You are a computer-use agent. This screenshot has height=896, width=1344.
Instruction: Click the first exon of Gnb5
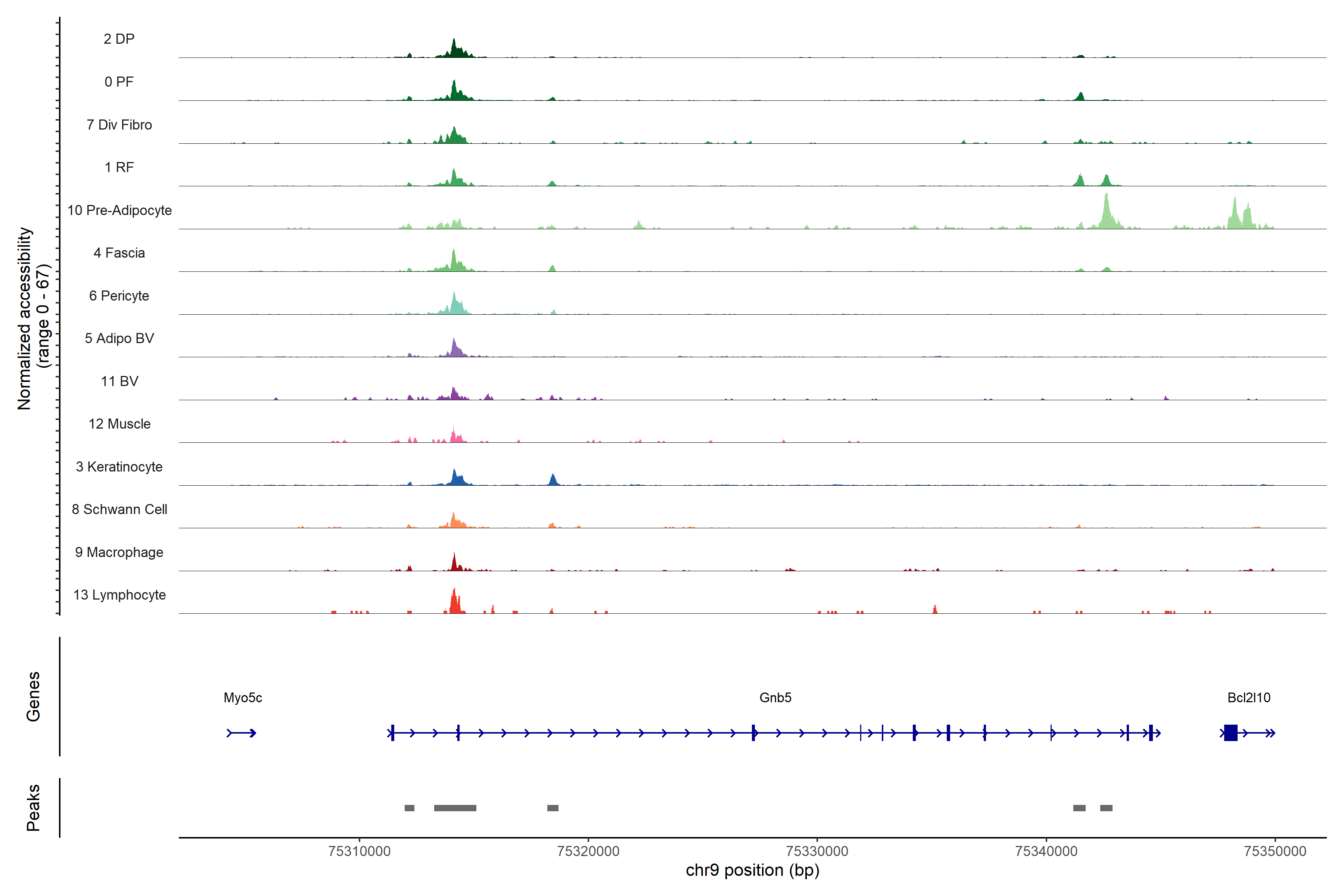[x=392, y=732]
